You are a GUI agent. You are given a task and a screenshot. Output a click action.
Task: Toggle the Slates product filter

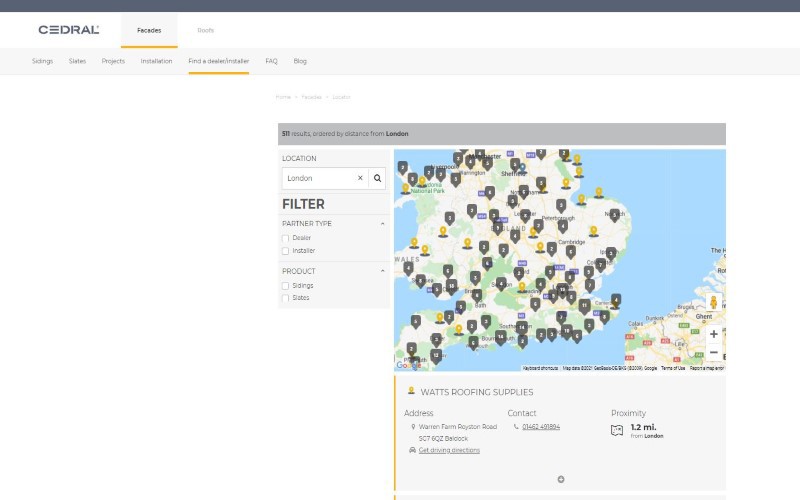pos(286,298)
